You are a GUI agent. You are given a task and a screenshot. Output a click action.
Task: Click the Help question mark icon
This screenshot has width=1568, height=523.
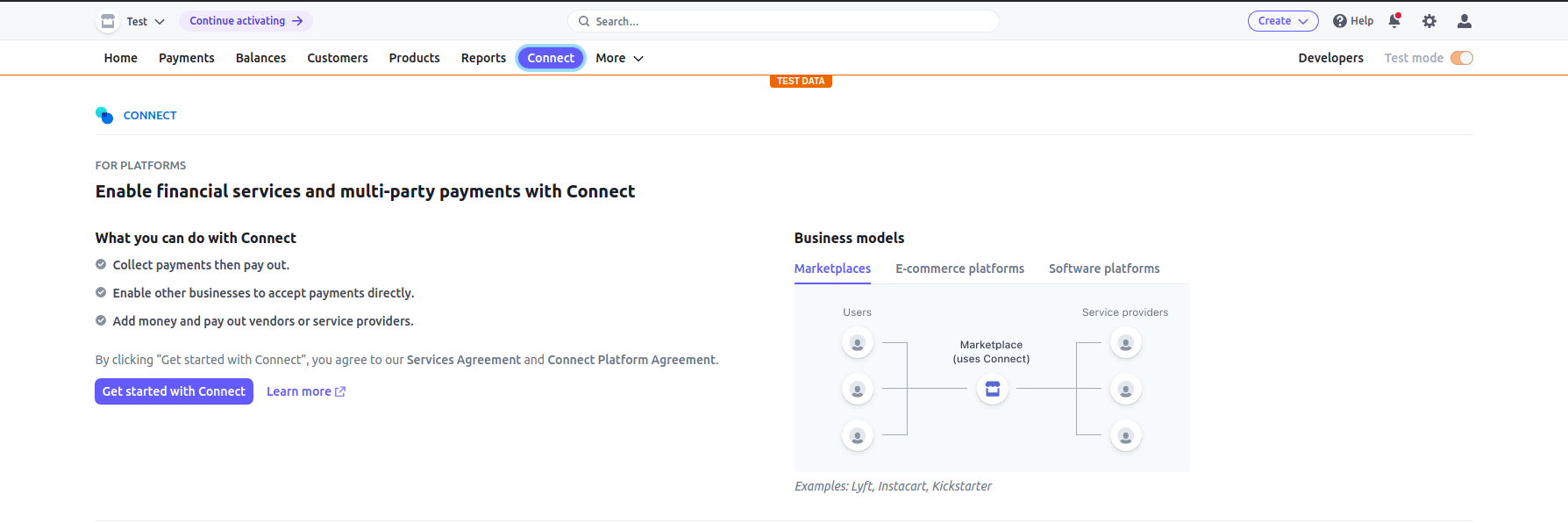1339,21
